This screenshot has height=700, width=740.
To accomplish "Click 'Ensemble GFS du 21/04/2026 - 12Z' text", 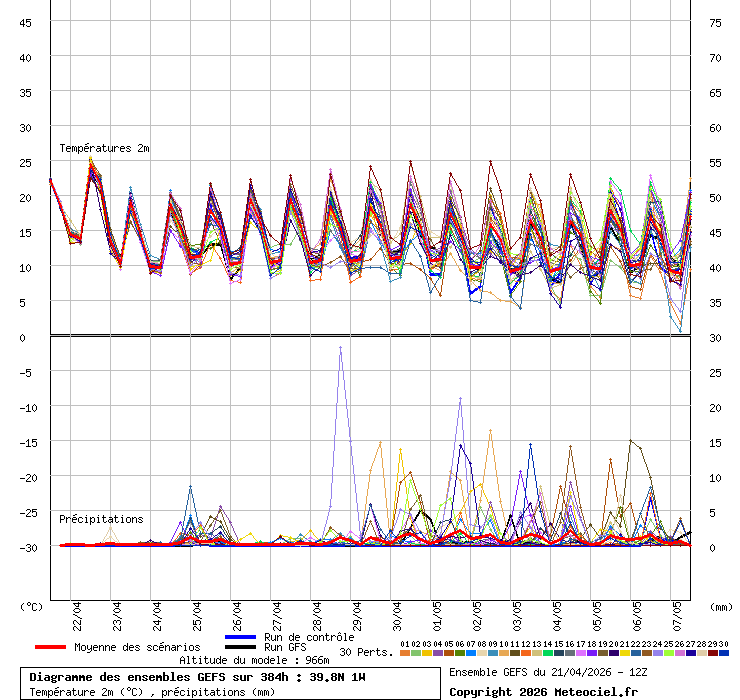I will pyautogui.click(x=549, y=672).
